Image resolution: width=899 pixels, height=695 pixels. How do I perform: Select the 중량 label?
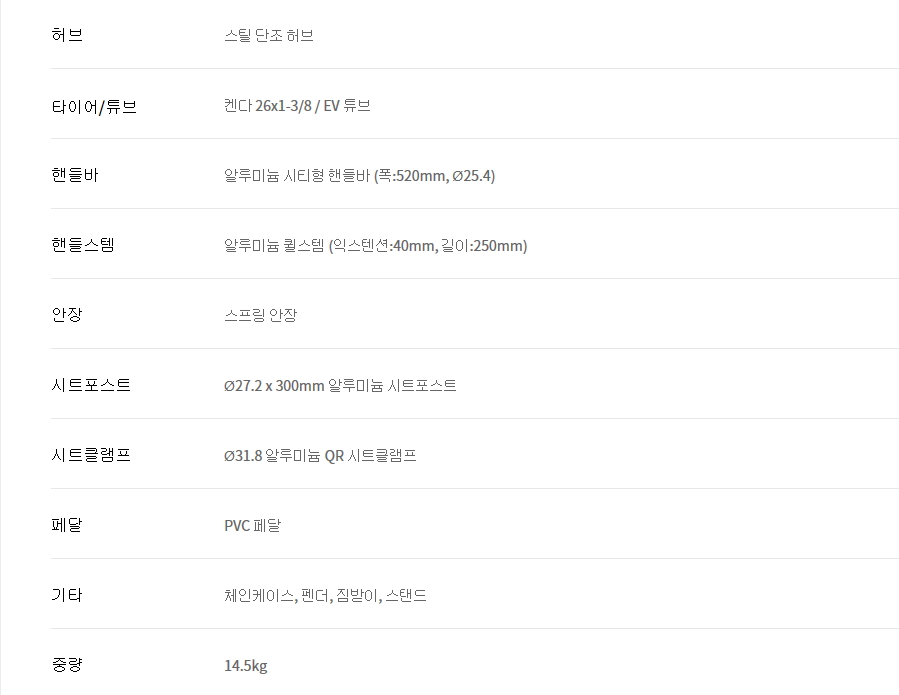[x=67, y=666]
